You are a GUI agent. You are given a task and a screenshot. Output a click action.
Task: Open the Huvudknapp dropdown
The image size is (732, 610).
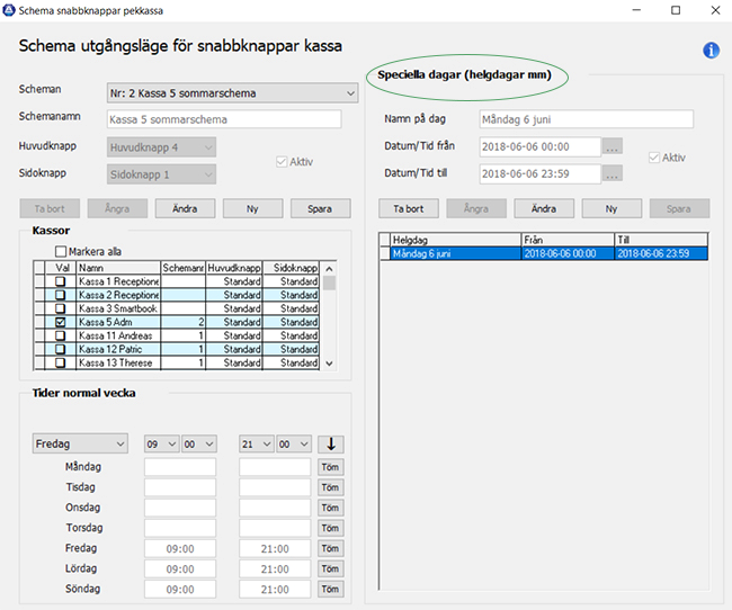[x=162, y=147]
